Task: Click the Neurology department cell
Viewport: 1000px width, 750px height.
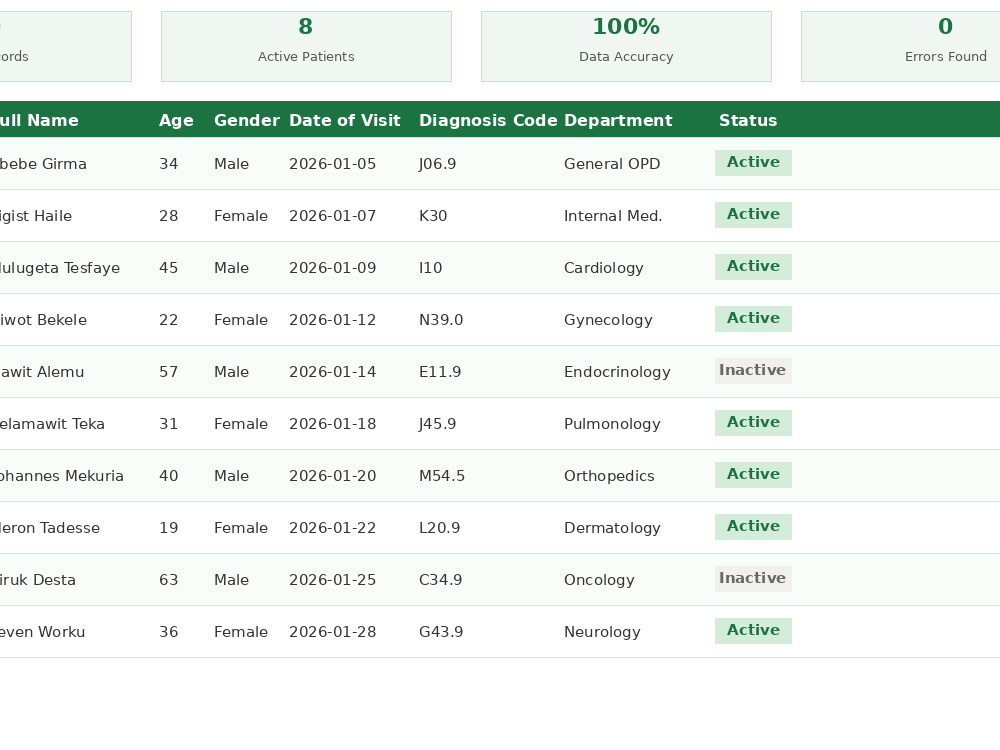Action: [602, 633]
